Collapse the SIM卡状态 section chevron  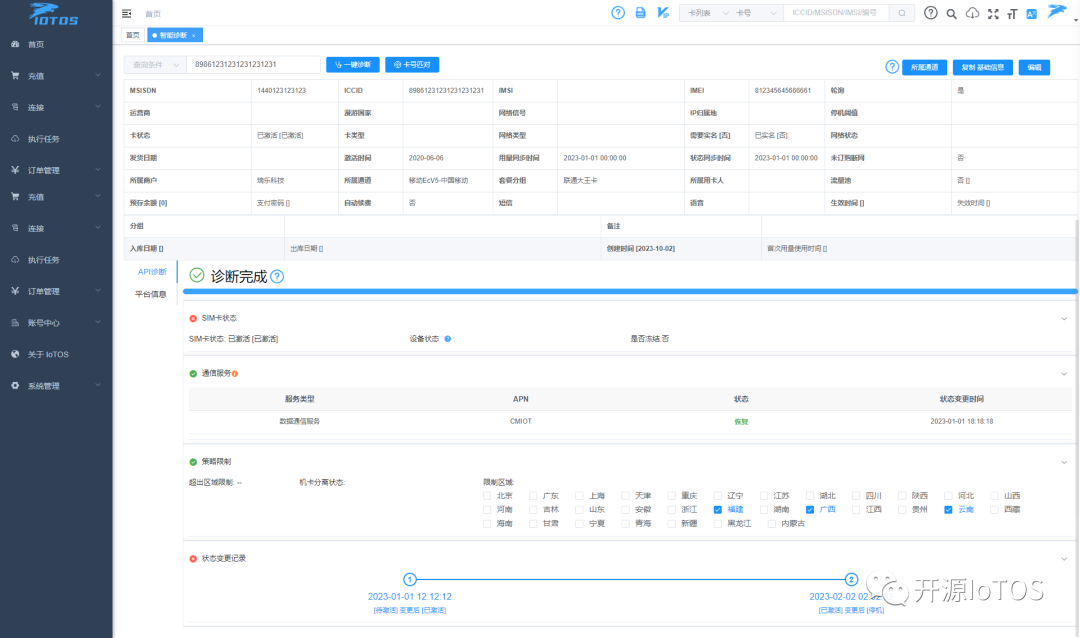click(1064, 319)
